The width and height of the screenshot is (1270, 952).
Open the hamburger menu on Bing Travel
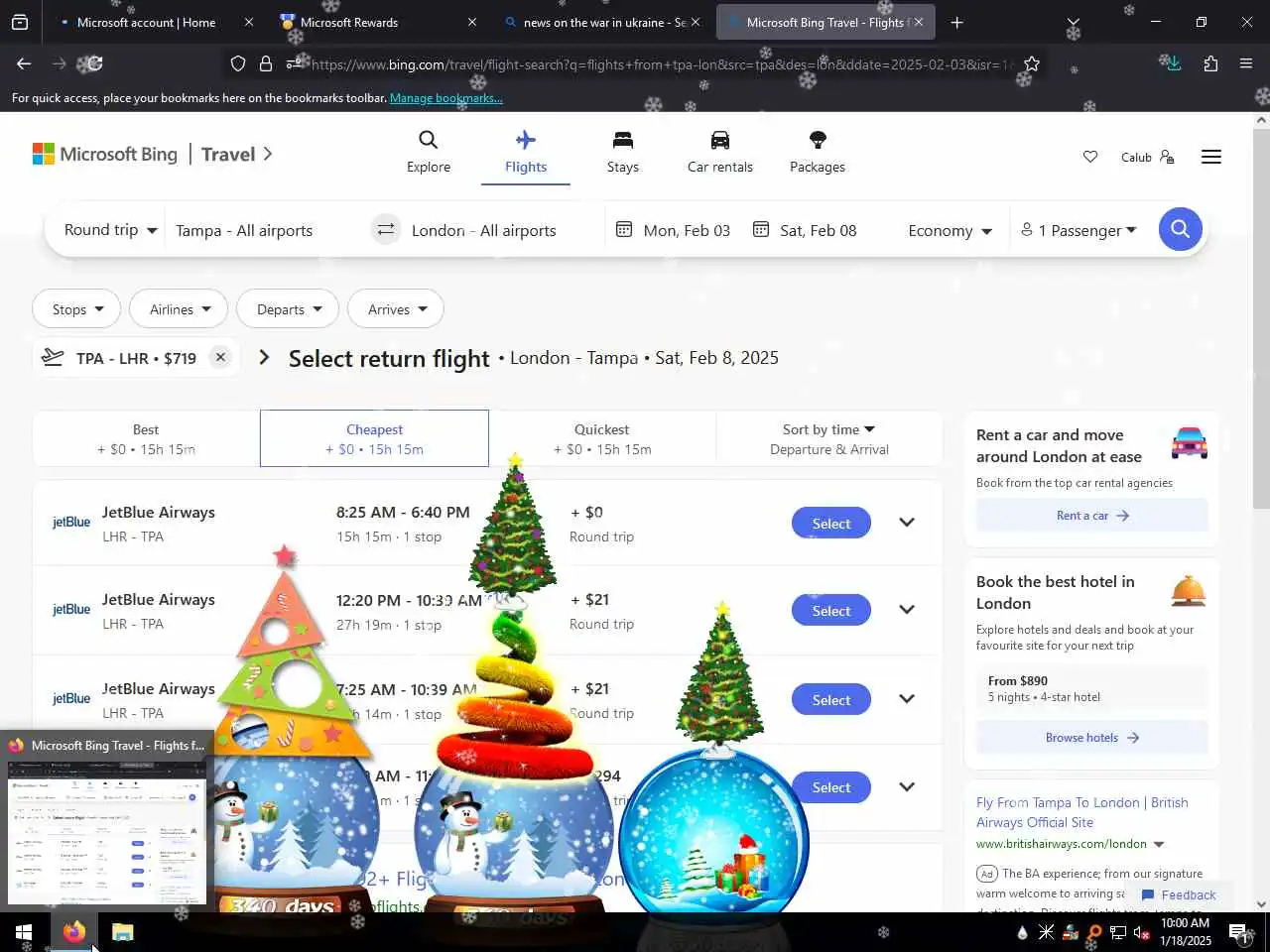coord(1210,157)
